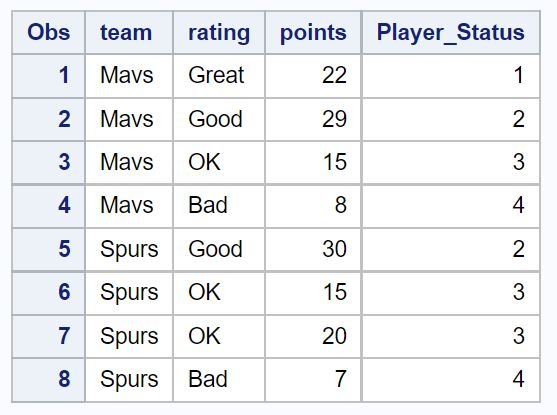Click the rating column header
This screenshot has height=415, width=557.
coord(219,33)
